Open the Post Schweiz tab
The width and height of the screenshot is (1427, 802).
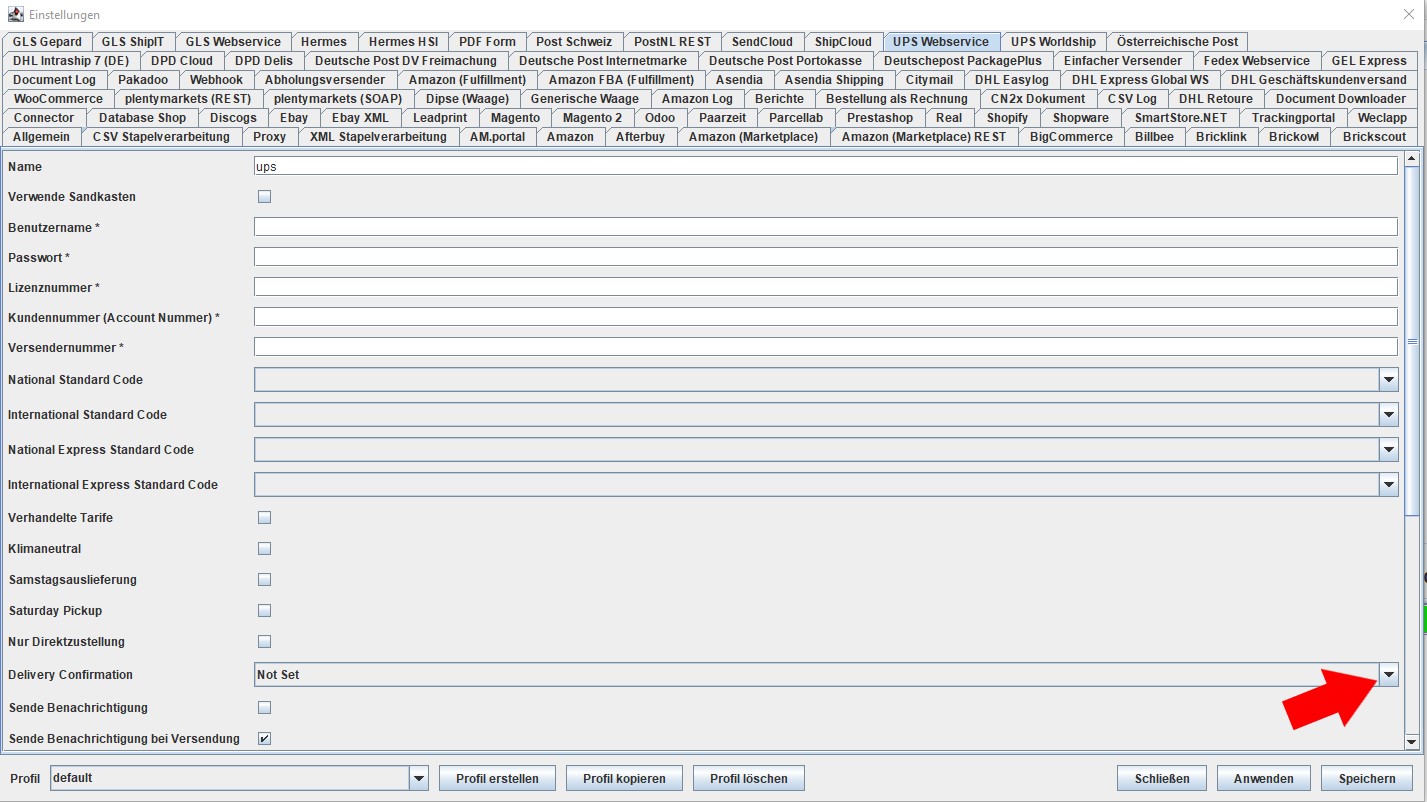click(574, 42)
